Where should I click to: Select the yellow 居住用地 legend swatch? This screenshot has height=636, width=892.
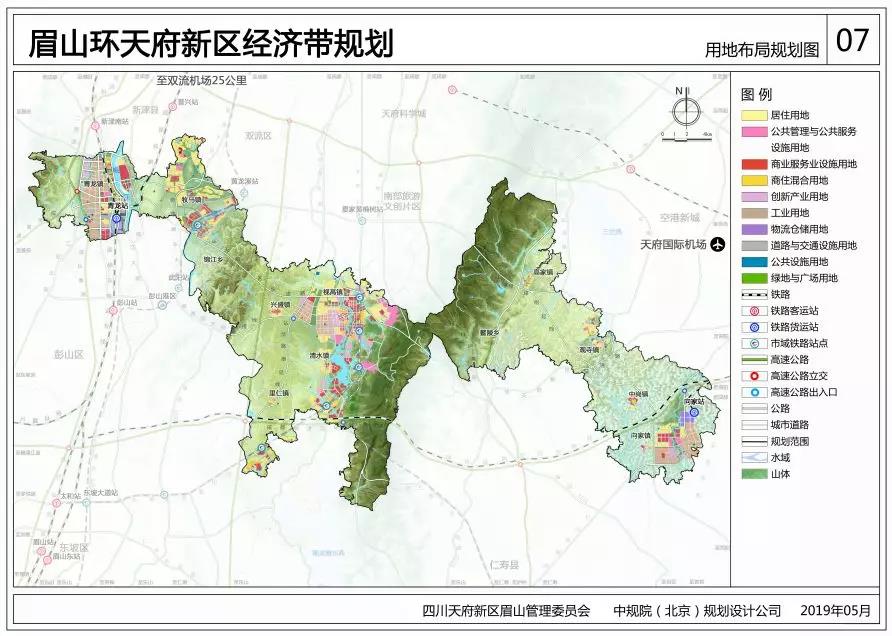click(x=753, y=115)
